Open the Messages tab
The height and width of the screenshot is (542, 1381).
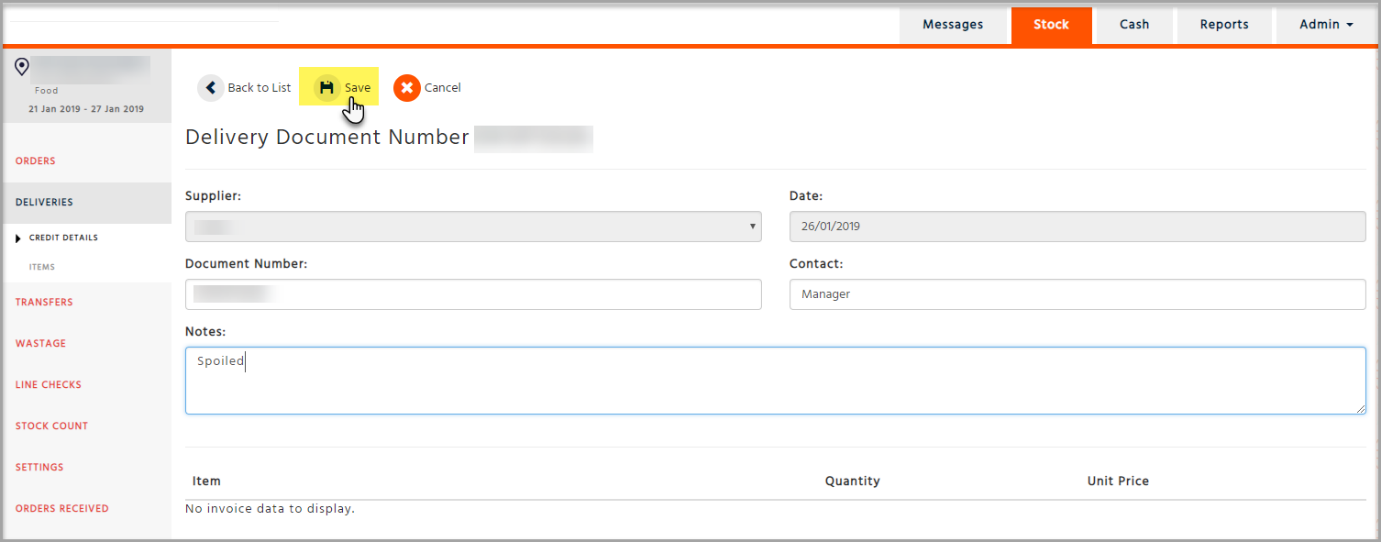point(952,25)
